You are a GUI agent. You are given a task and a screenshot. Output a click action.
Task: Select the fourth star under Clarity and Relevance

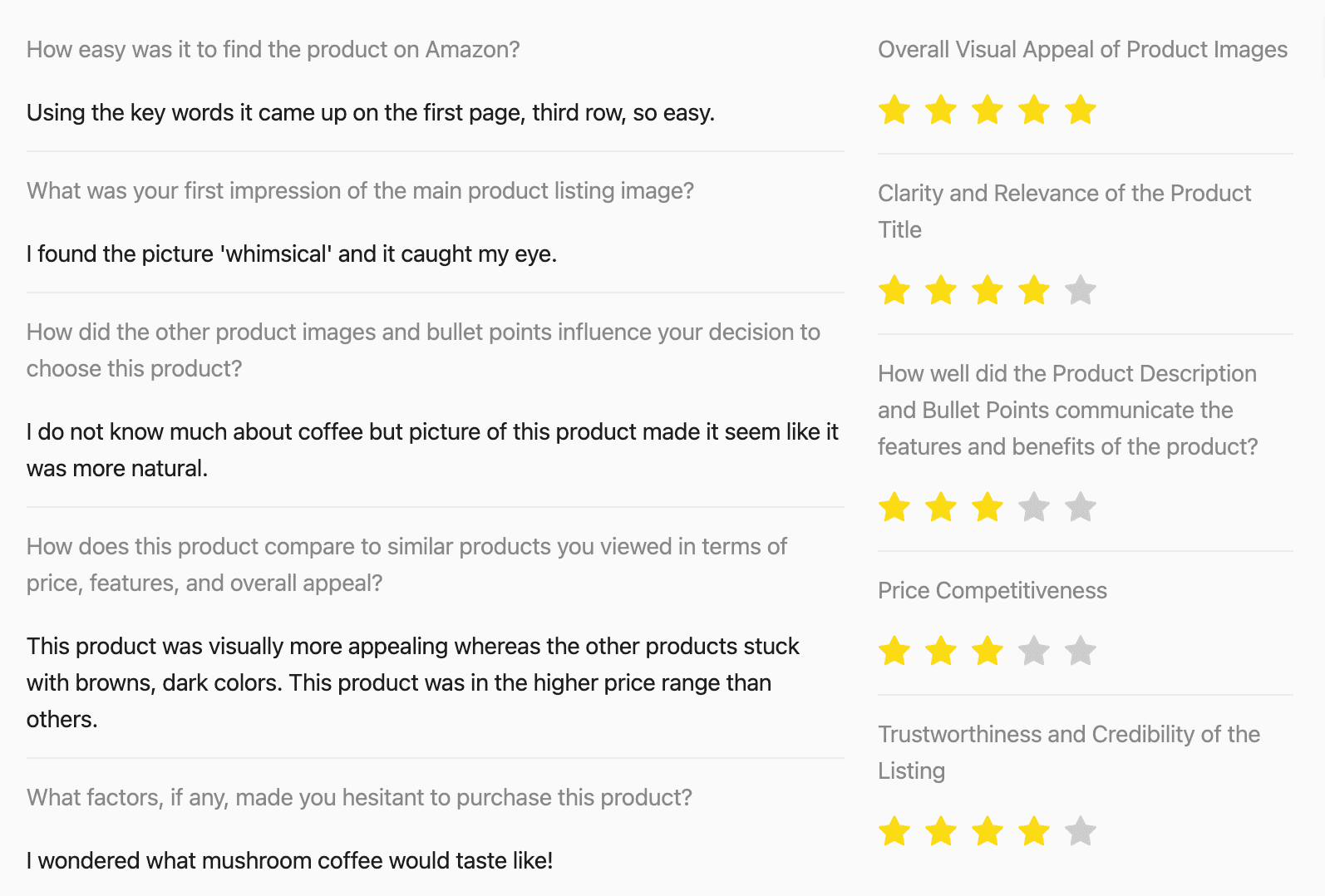coord(1034,290)
